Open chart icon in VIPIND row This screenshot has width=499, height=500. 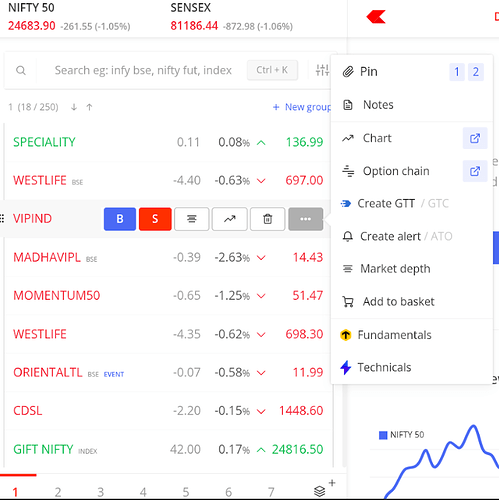pos(230,219)
